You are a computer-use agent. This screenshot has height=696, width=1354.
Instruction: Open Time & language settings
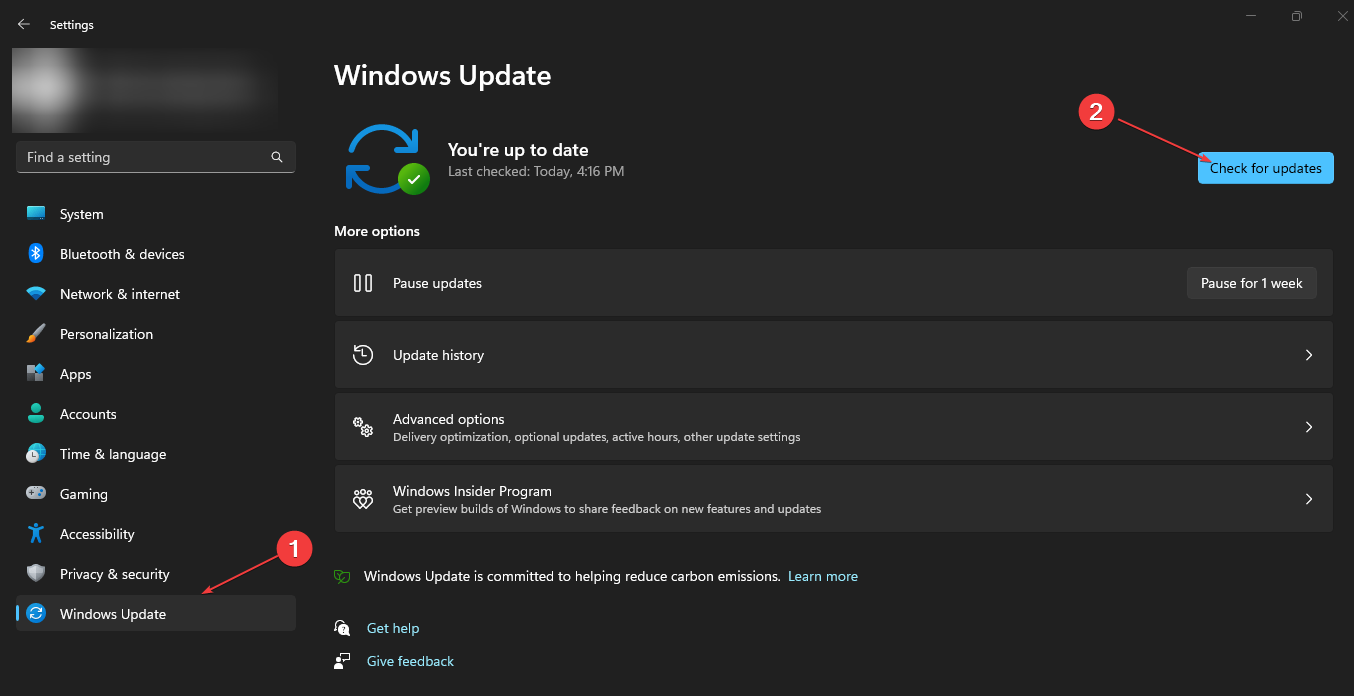tap(156, 454)
